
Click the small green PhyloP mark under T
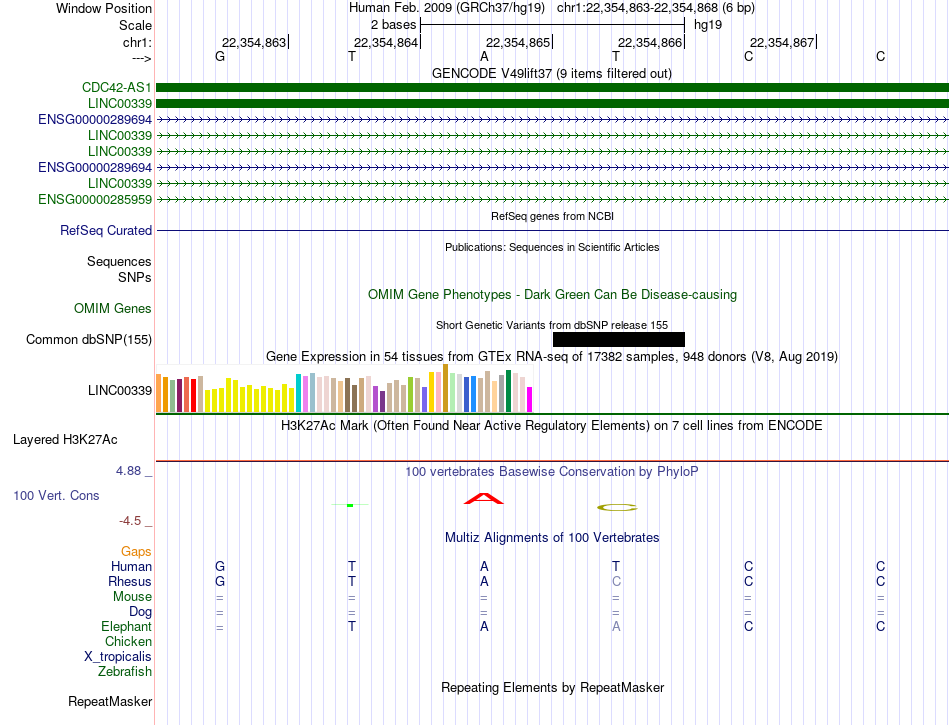point(350,505)
